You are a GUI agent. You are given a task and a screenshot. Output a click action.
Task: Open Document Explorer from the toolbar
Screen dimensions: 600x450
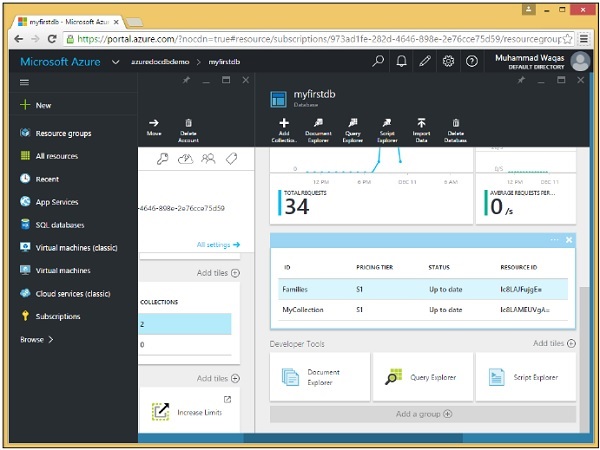point(318,130)
